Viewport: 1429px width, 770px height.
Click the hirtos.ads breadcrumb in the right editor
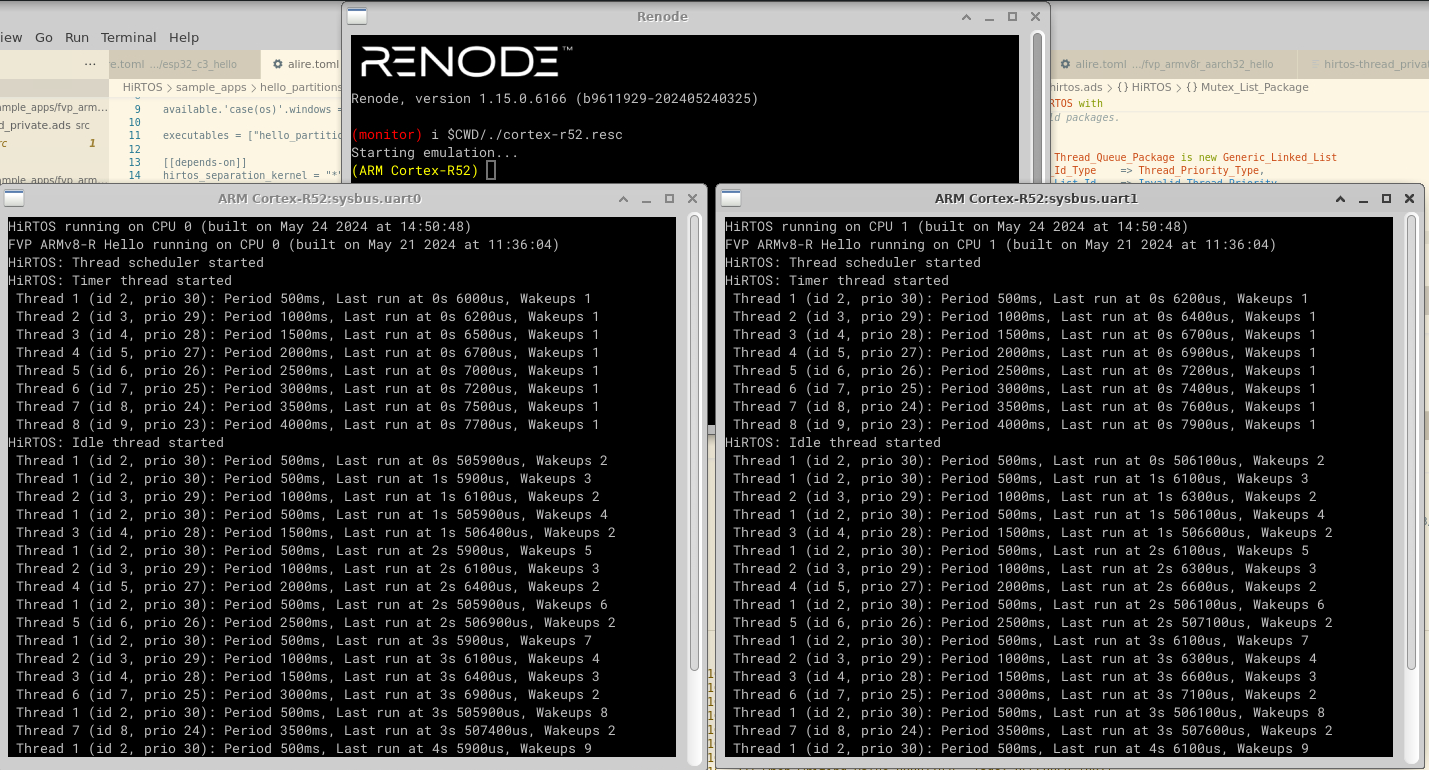click(x=1075, y=87)
